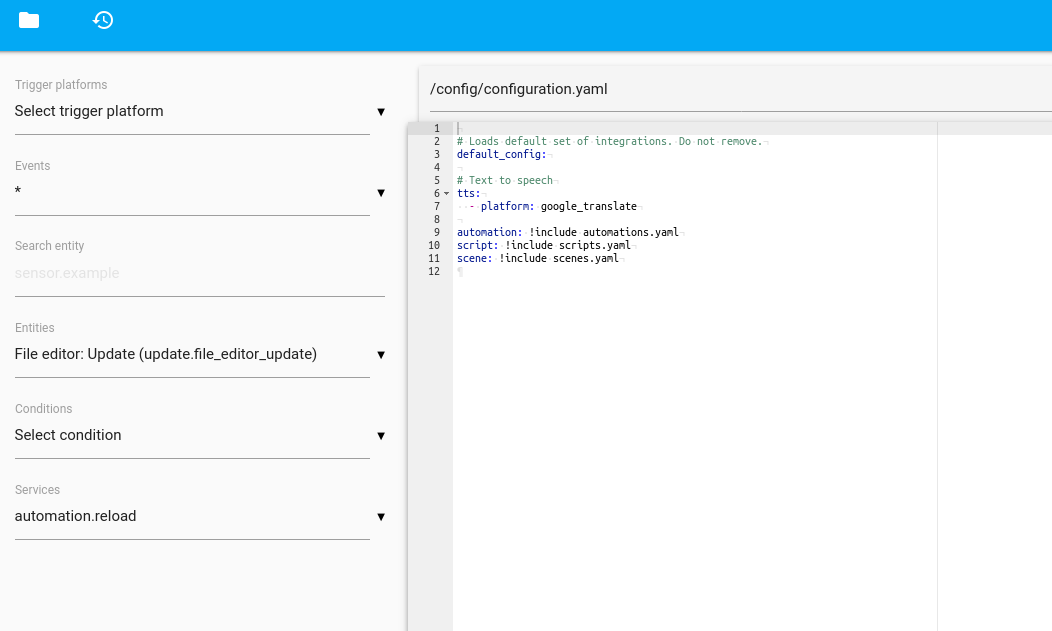Place cursor on the default_config line
This screenshot has height=631, width=1052.
pyautogui.click(x=501, y=155)
